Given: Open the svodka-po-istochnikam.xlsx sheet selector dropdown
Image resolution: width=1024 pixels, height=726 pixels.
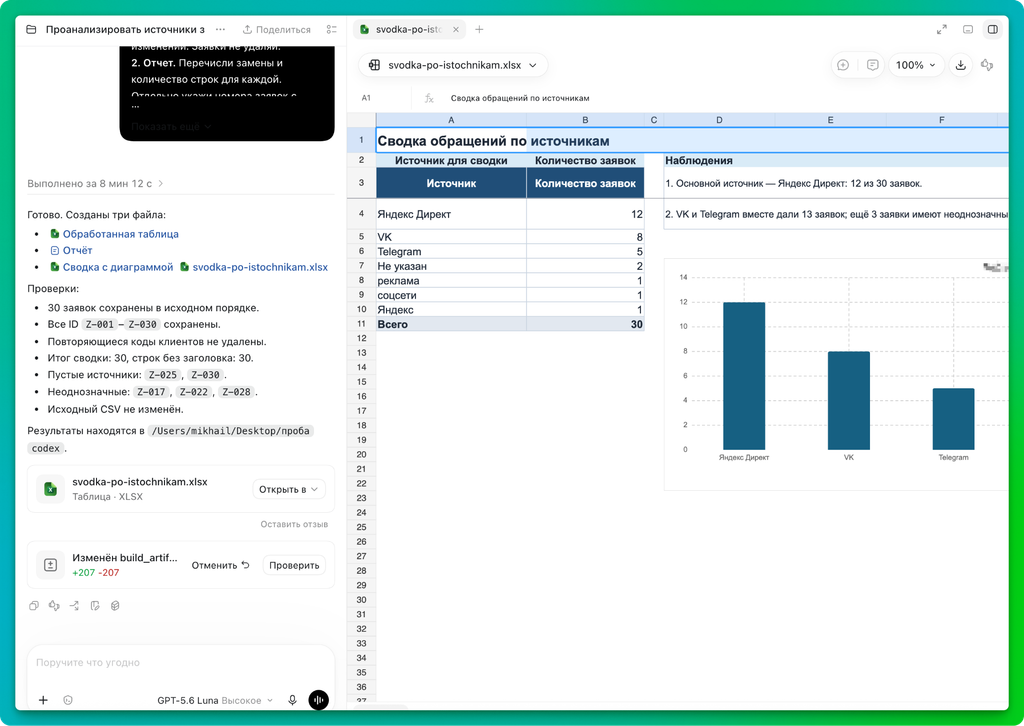Looking at the screenshot, I should [x=453, y=65].
